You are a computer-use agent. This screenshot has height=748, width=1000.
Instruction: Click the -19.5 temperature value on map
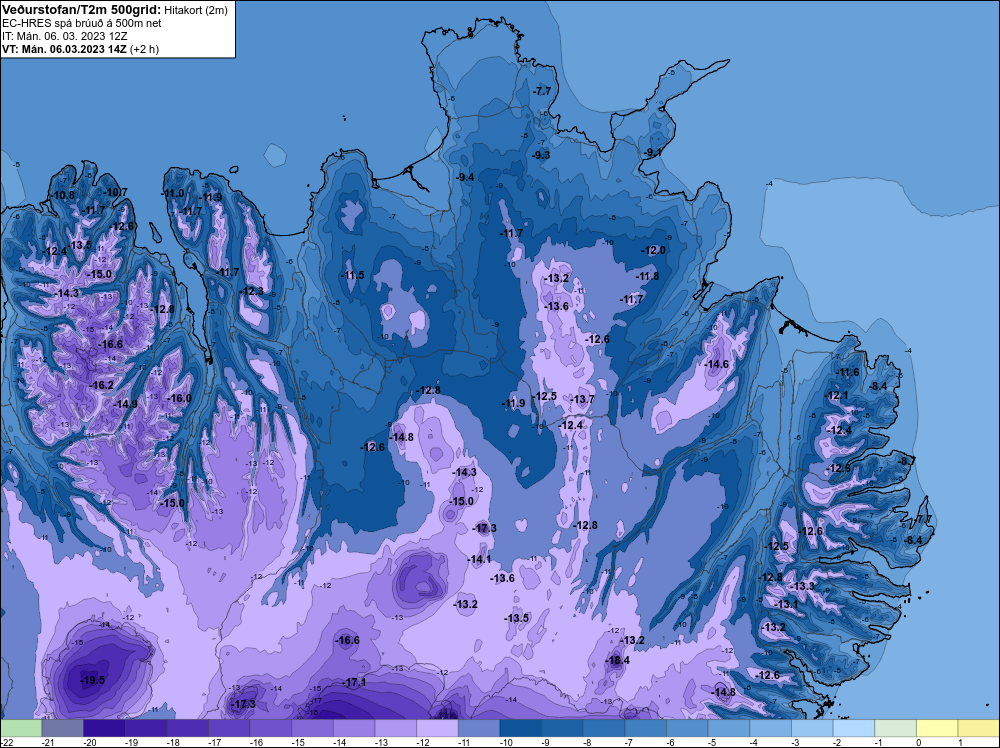coord(92,680)
